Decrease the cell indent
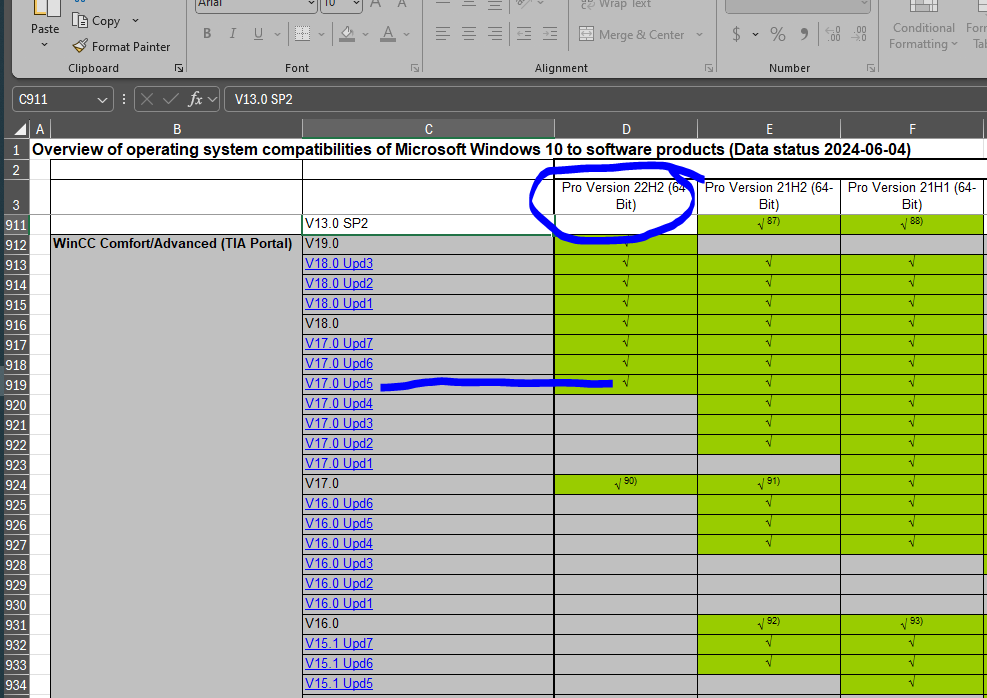 coord(524,34)
